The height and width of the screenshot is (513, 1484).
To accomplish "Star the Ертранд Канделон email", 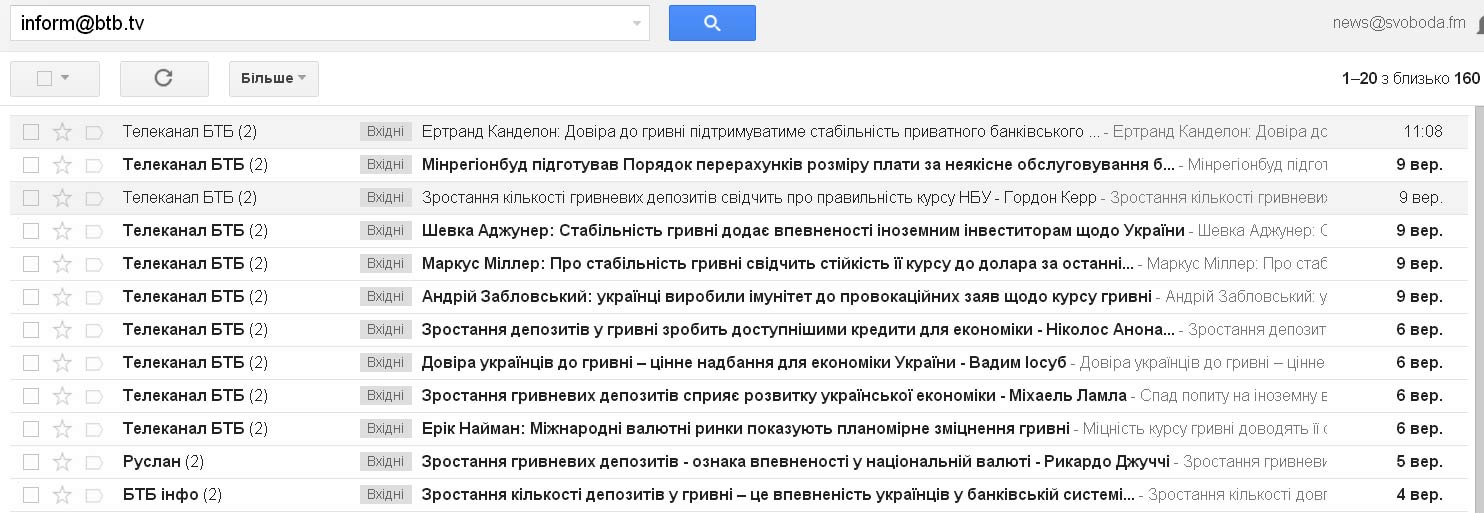I will [x=62, y=132].
